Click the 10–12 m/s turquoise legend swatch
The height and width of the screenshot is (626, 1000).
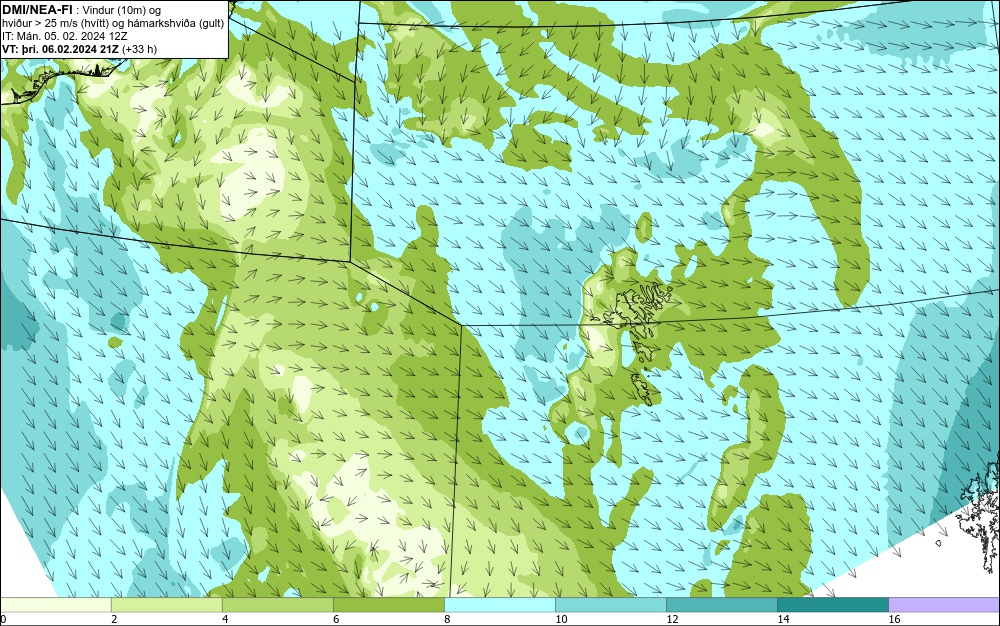[x=610, y=604]
